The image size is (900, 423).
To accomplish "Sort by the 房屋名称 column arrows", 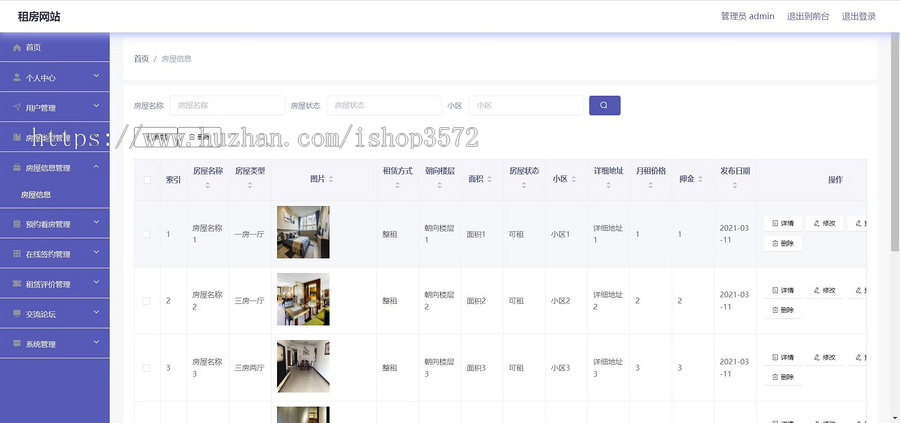I will pyautogui.click(x=207, y=185).
